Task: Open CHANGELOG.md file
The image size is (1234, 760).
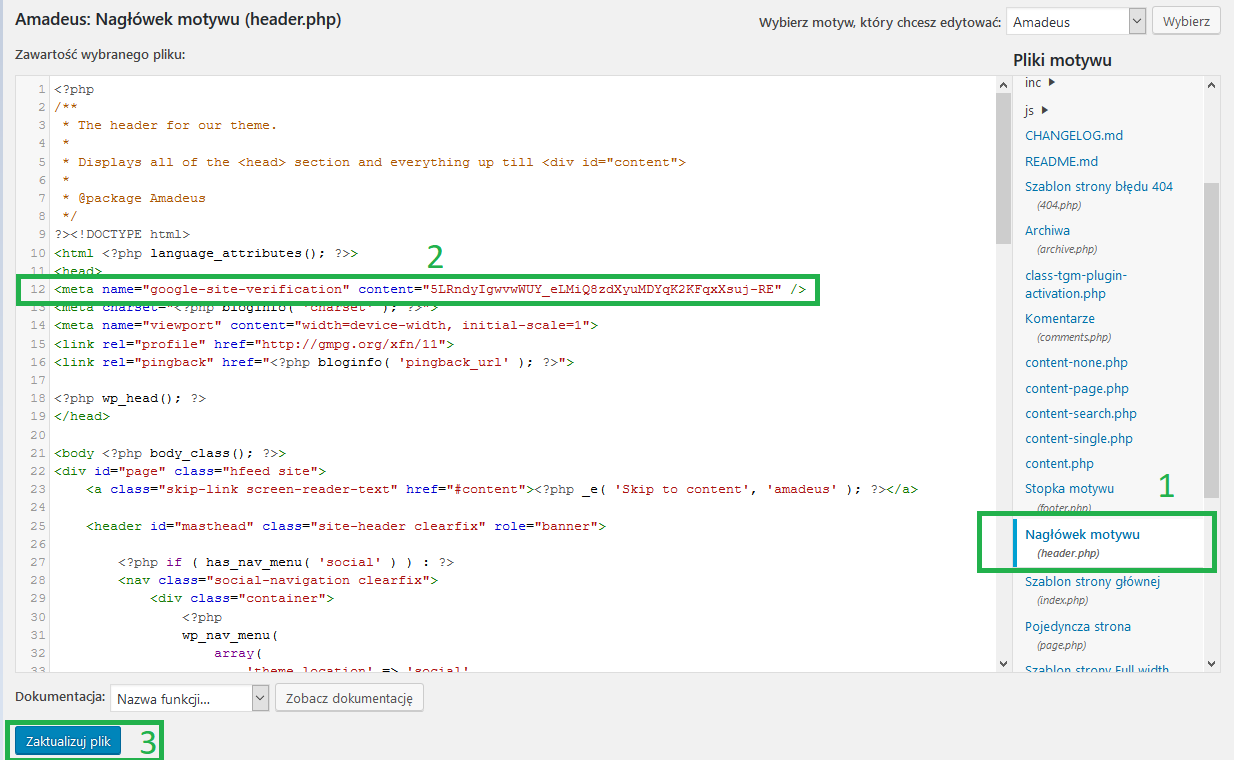Action: point(1073,136)
